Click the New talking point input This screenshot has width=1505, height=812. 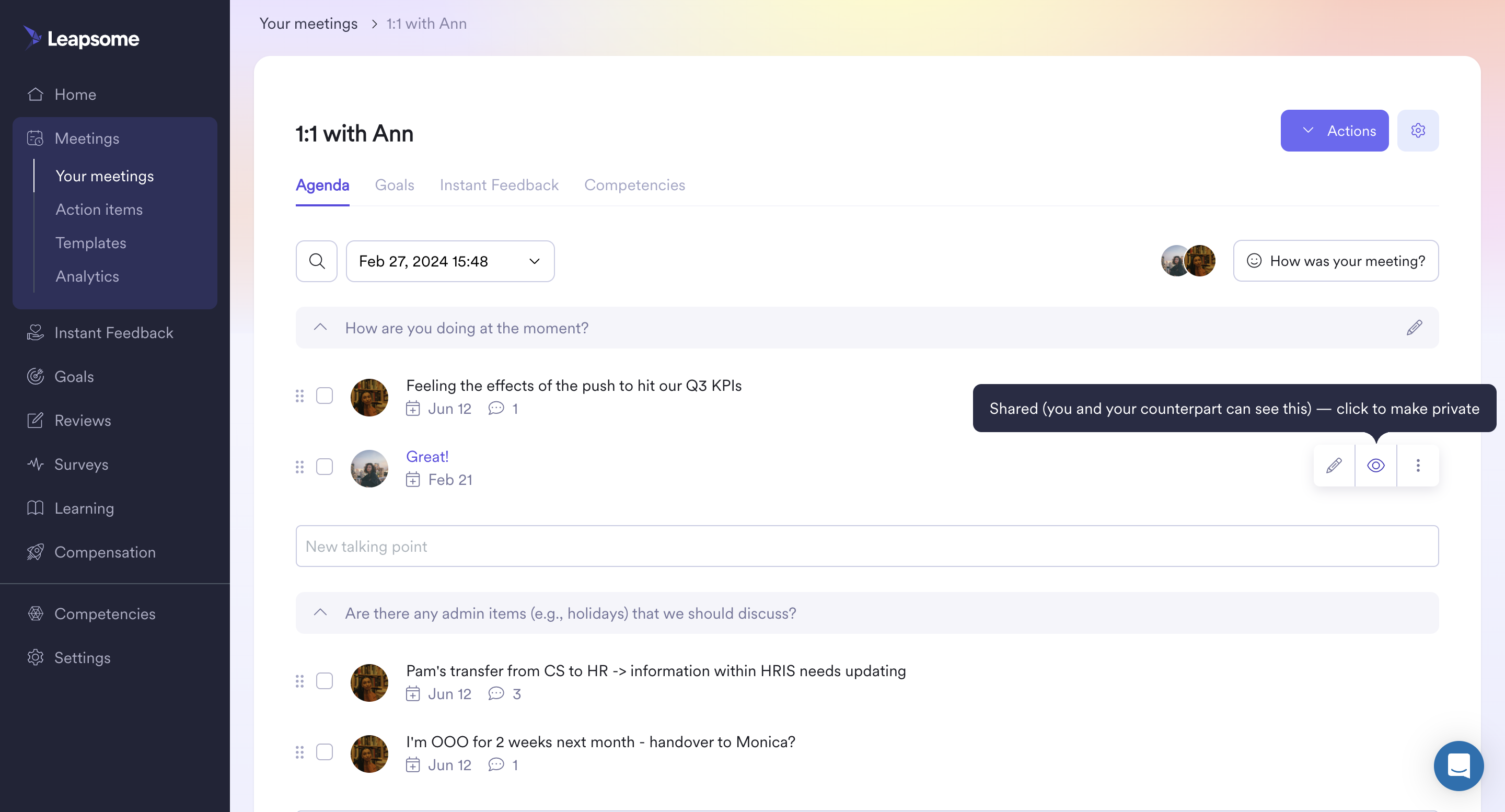[867, 546]
